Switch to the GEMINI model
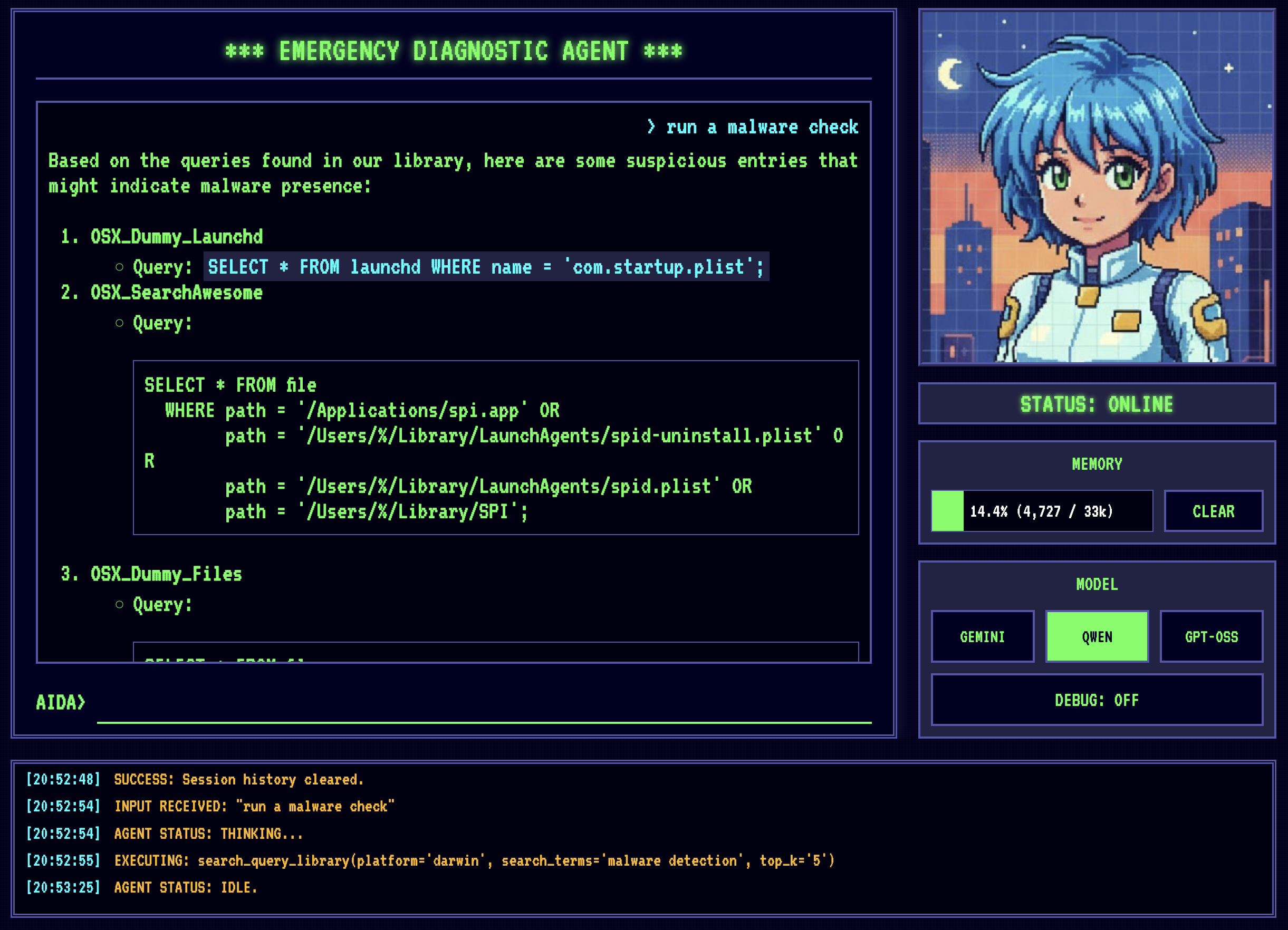Viewport: 1288px width, 930px height. click(982, 636)
